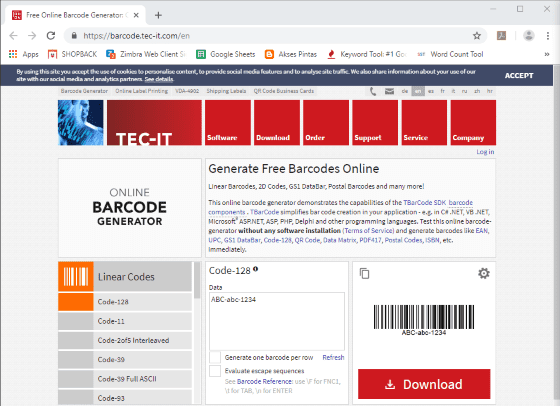
Task: Select Code-128 in the code list
Action: [125, 302]
